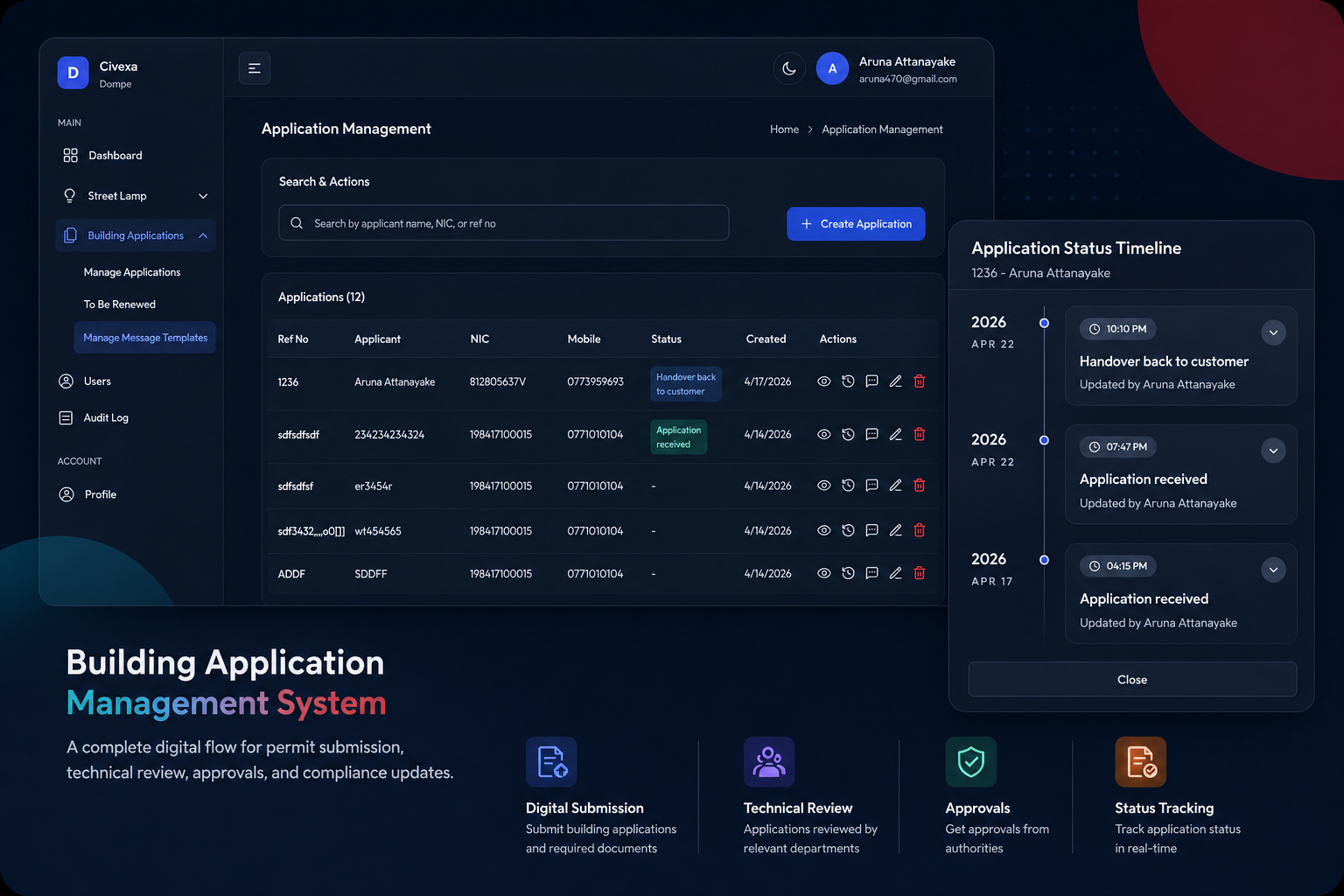Delete the wt454565 application
Viewport: 1344px width, 896px height.
point(920,530)
